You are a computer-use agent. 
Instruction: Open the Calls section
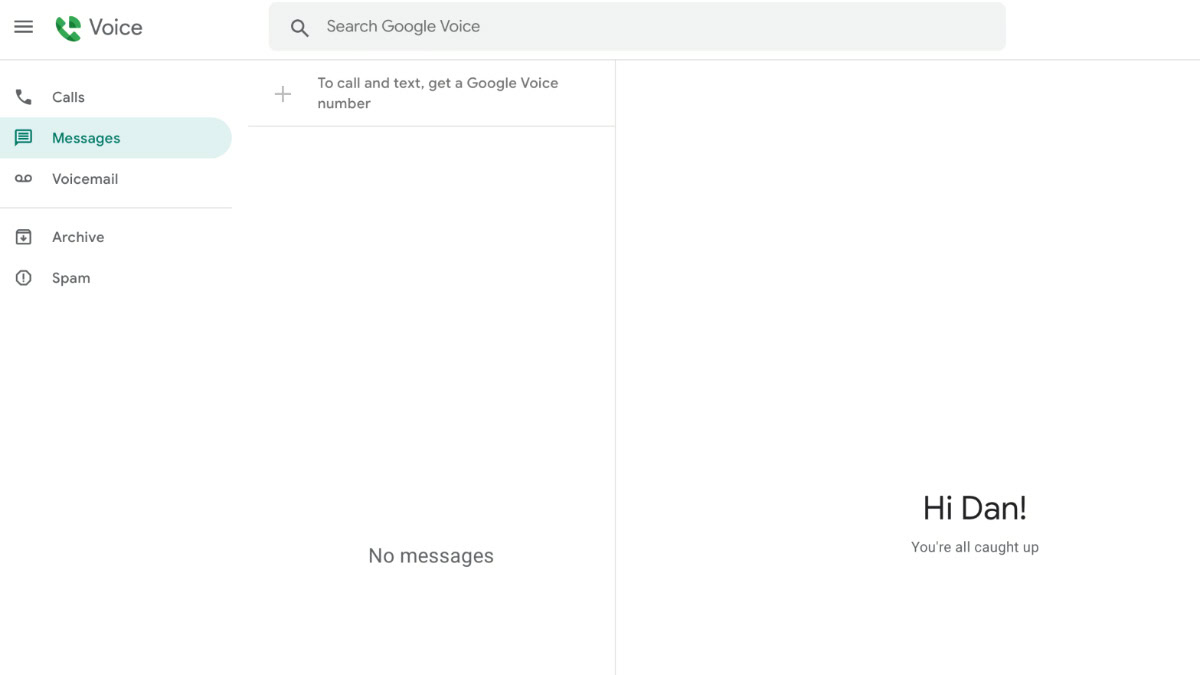tap(116, 97)
